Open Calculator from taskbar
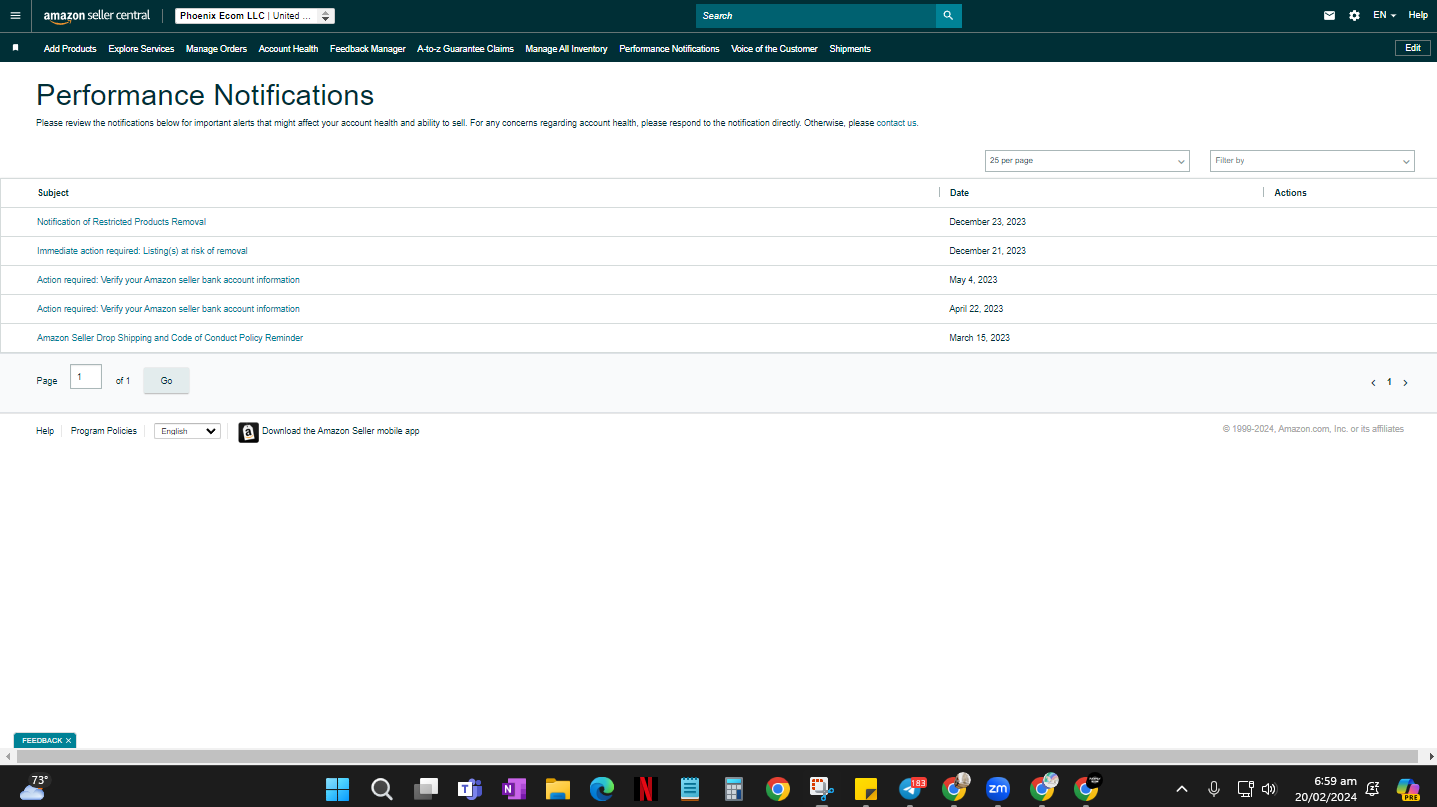1437x807 pixels. pyautogui.click(x=734, y=789)
